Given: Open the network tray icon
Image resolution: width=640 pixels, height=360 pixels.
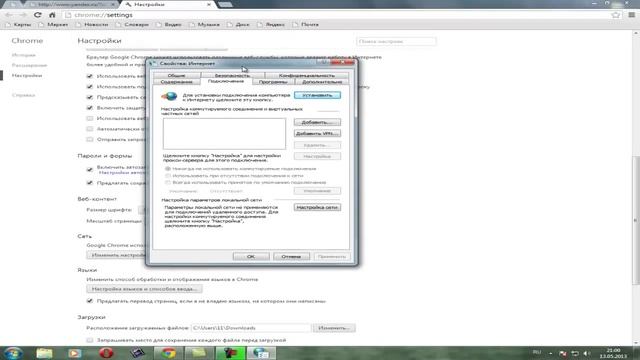Looking at the screenshot, I should pos(575,353).
